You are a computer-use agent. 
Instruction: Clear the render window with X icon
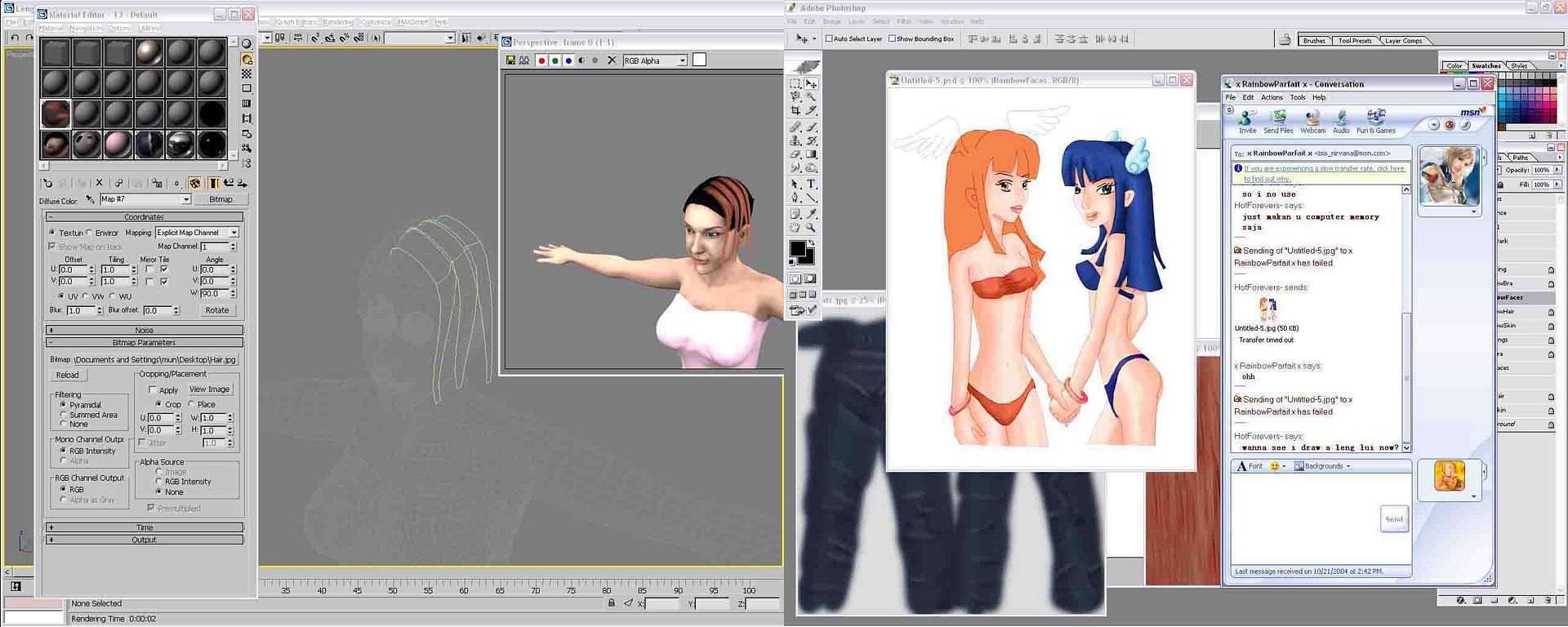612,60
